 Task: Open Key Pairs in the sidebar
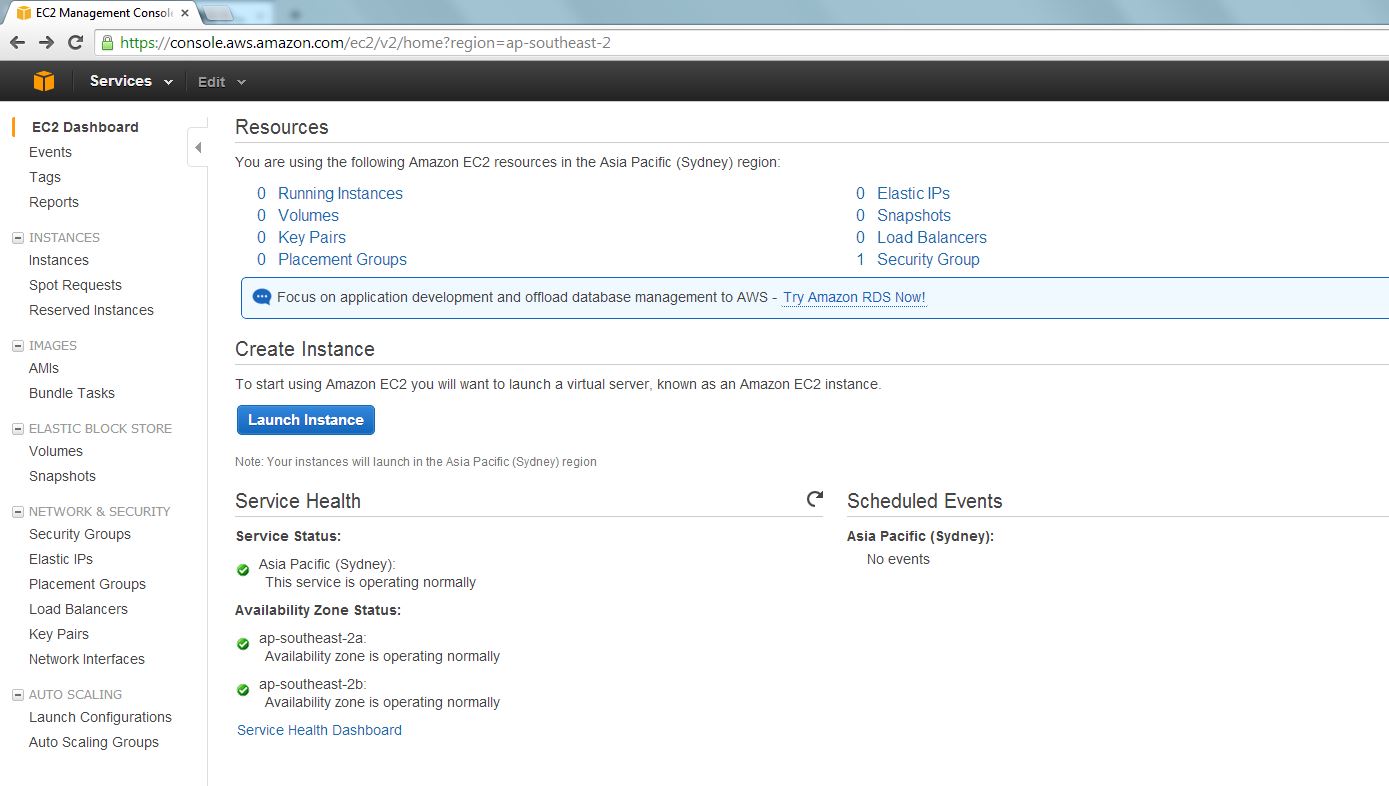[59, 634]
